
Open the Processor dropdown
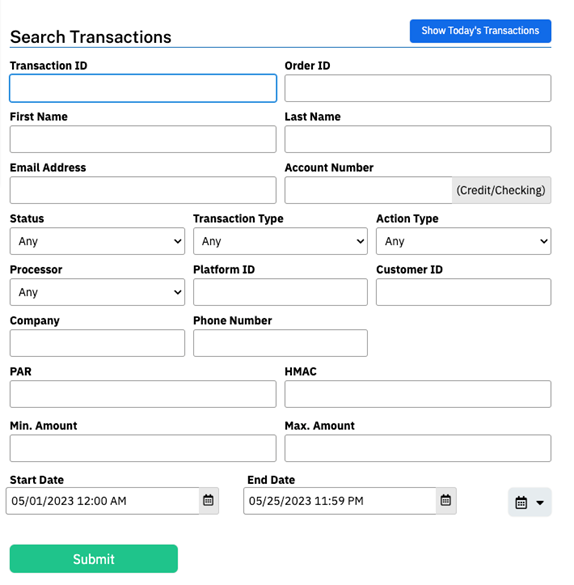click(x=97, y=292)
